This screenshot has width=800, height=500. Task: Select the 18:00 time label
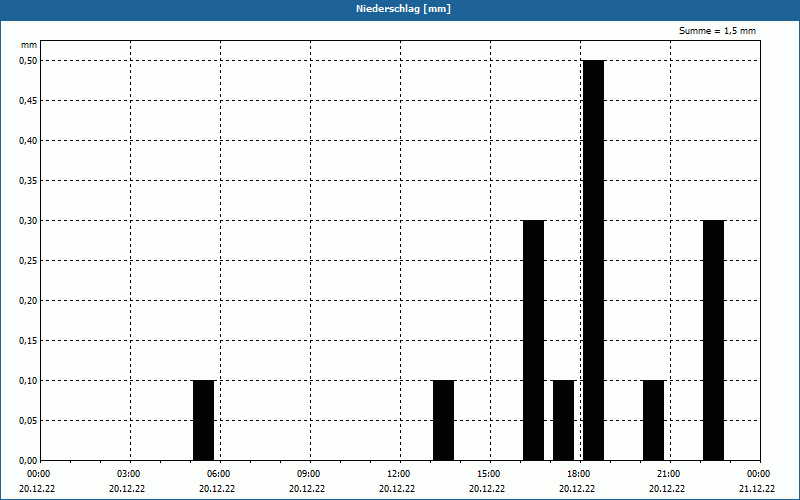click(579, 474)
